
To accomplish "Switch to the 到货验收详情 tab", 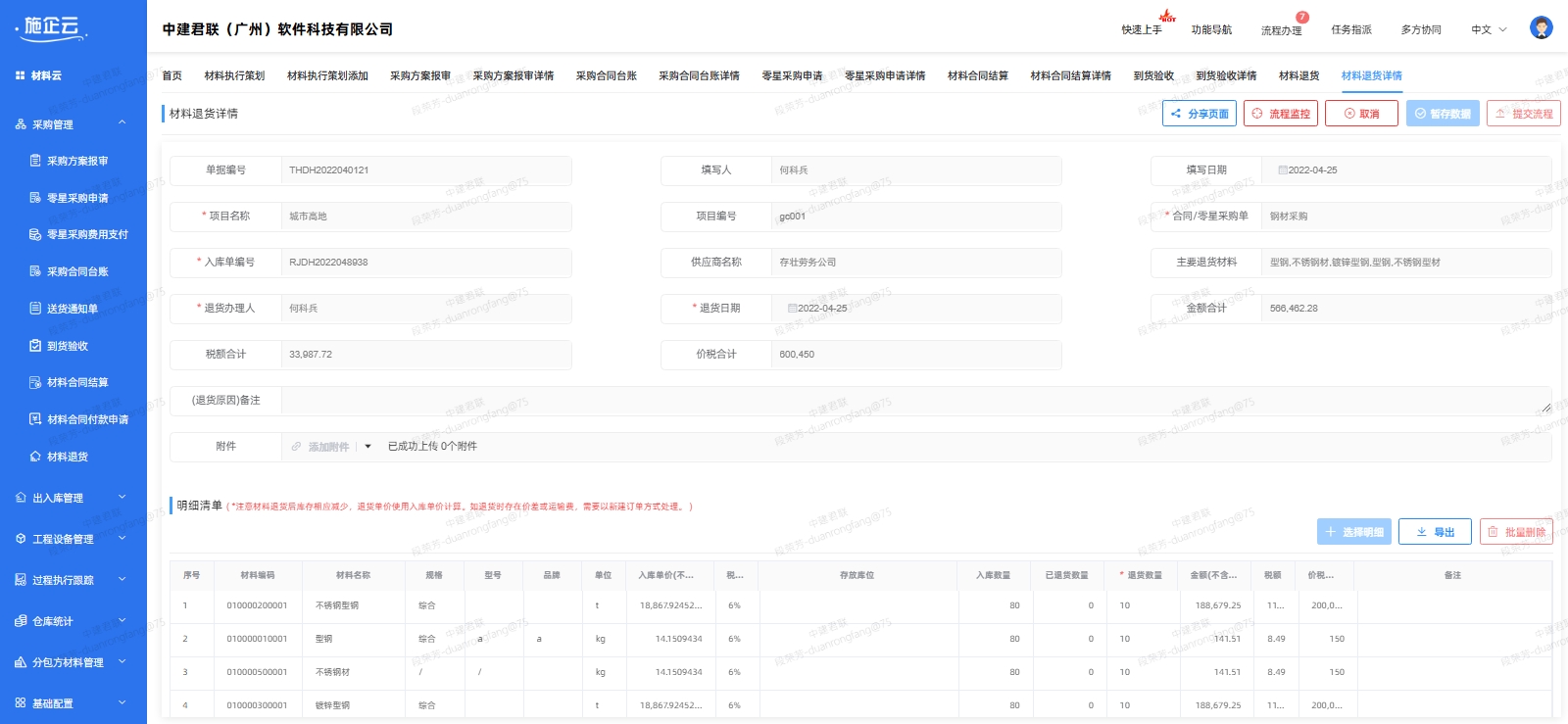I will point(1226,75).
